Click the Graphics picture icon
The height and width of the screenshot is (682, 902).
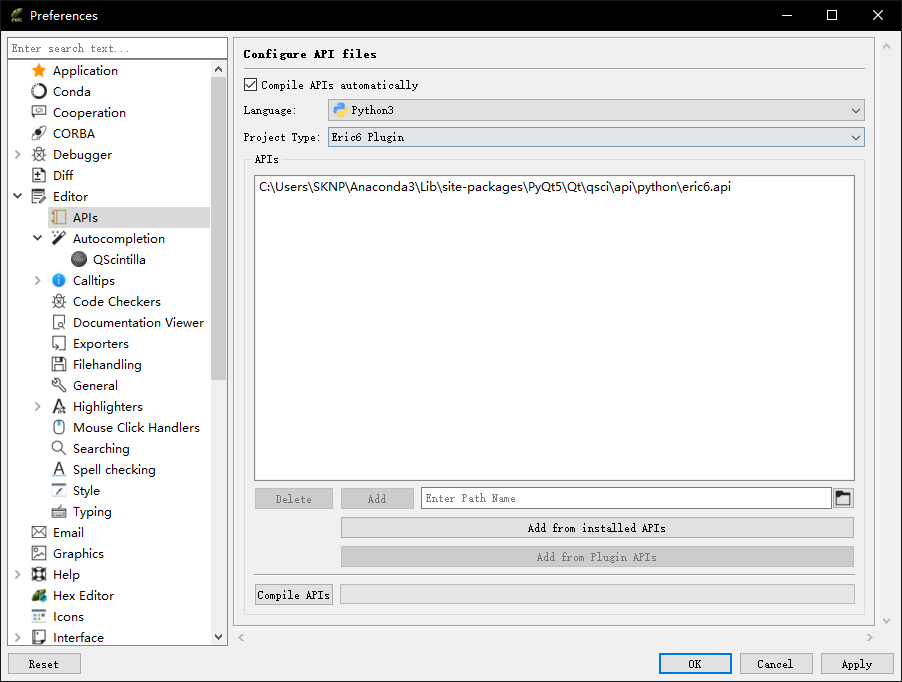(39, 553)
